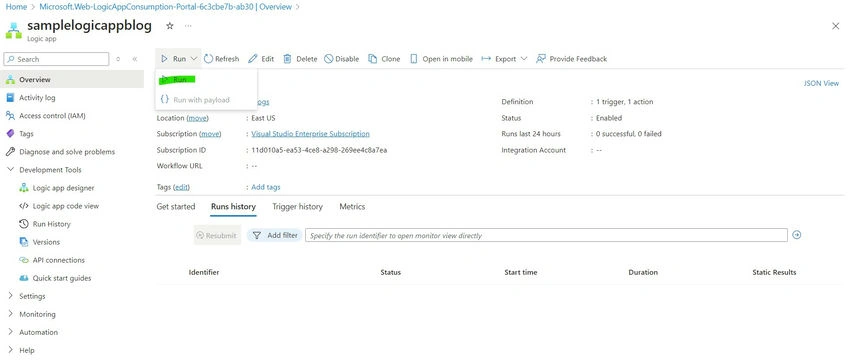Viewport: 850px width, 360px height.
Task: Click the Add tags link
Action: pyautogui.click(x=266, y=187)
